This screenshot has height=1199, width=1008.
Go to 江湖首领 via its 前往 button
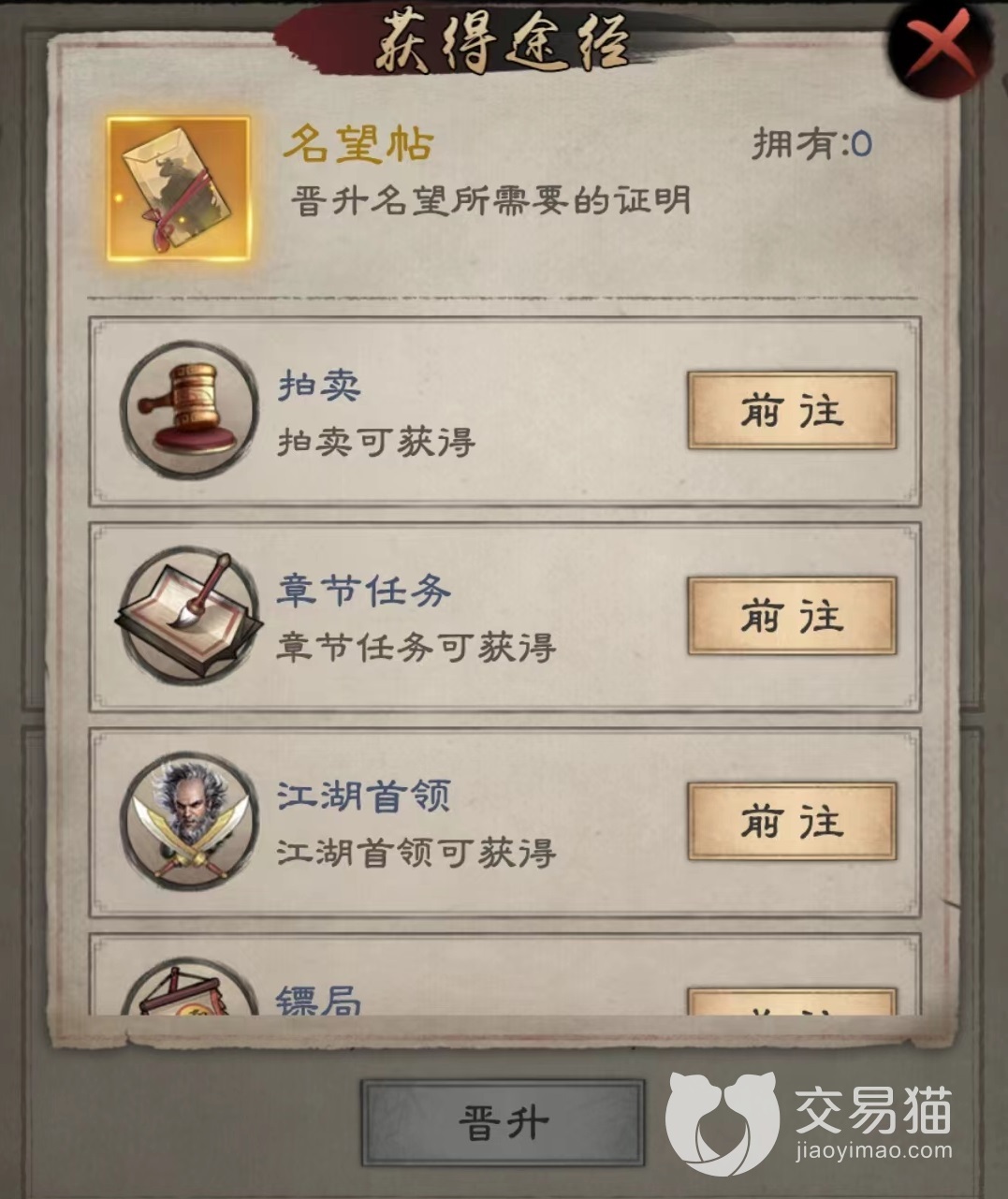pos(792,822)
